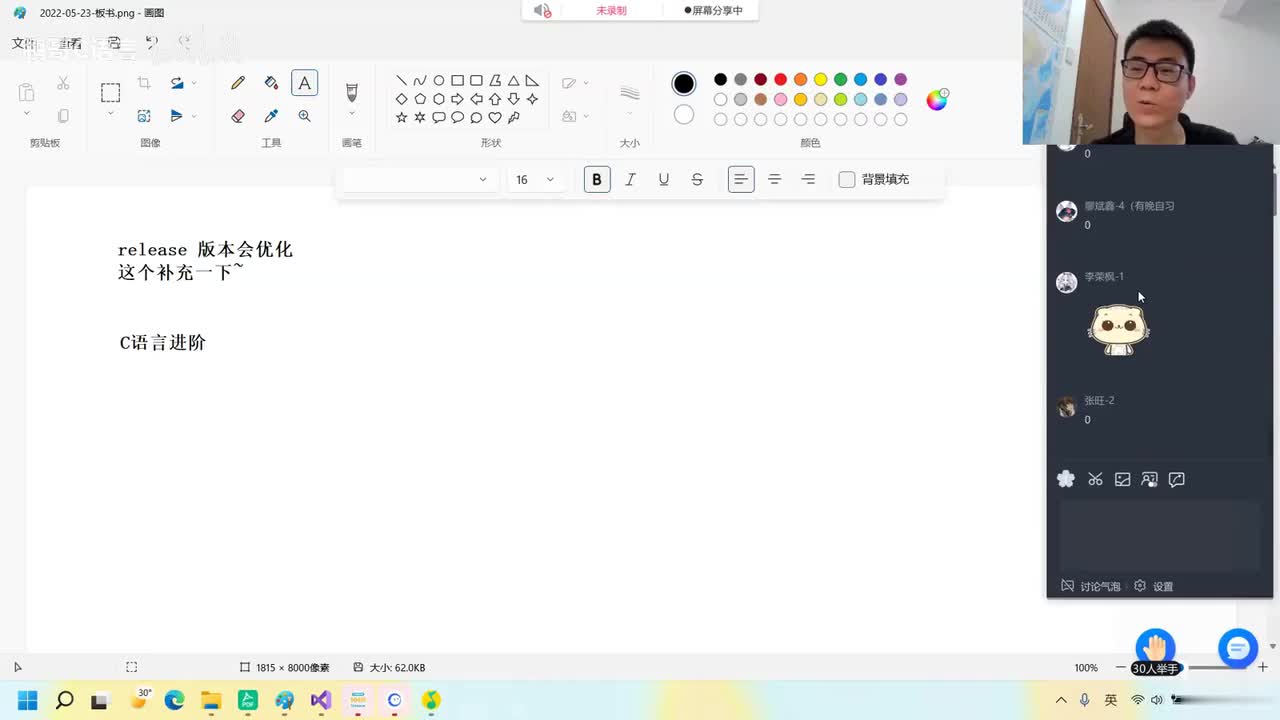The image size is (1280, 720).
Task: Click the 未录制 recording status
Action: coord(611,10)
